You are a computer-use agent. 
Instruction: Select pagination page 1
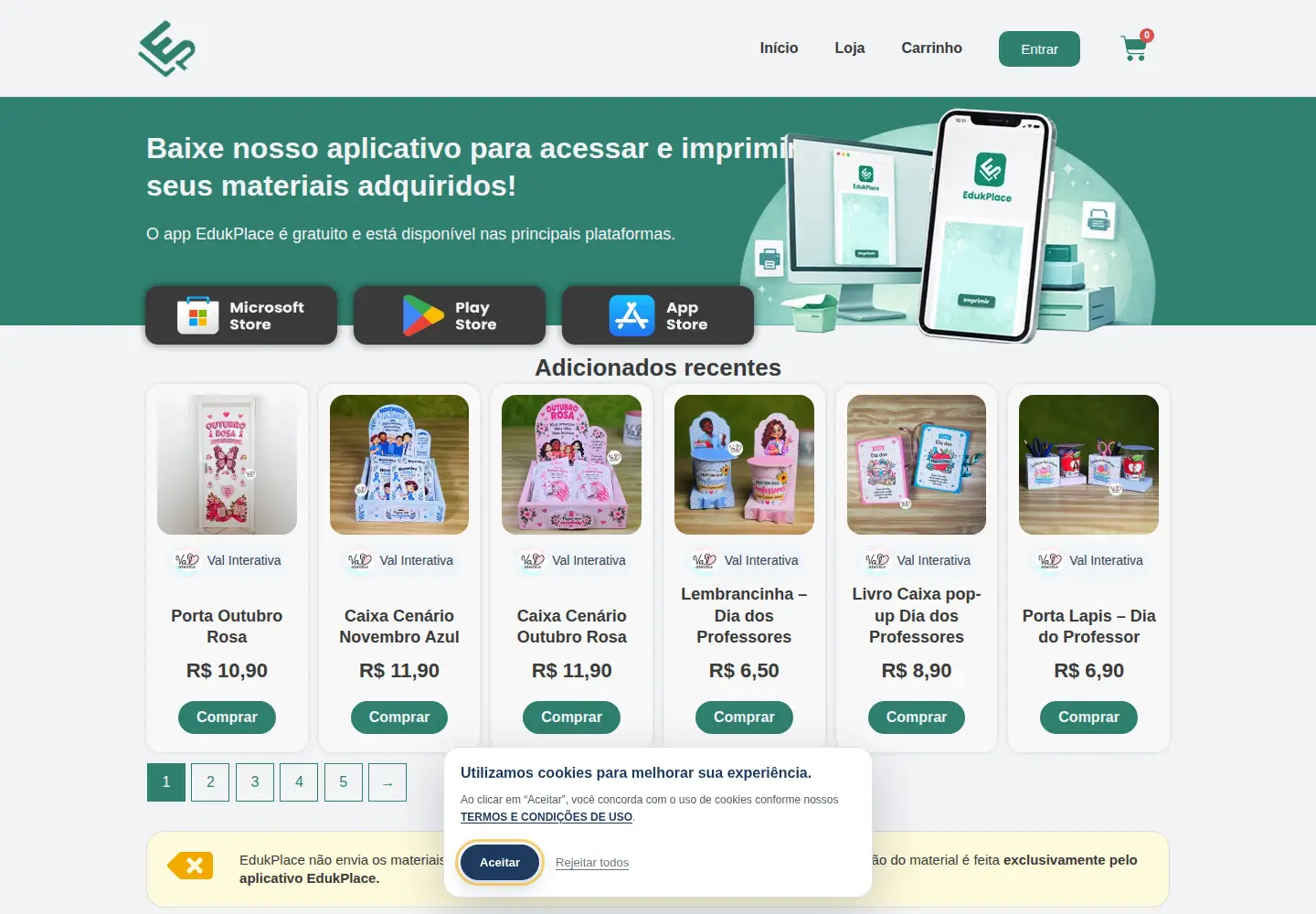tap(166, 782)
